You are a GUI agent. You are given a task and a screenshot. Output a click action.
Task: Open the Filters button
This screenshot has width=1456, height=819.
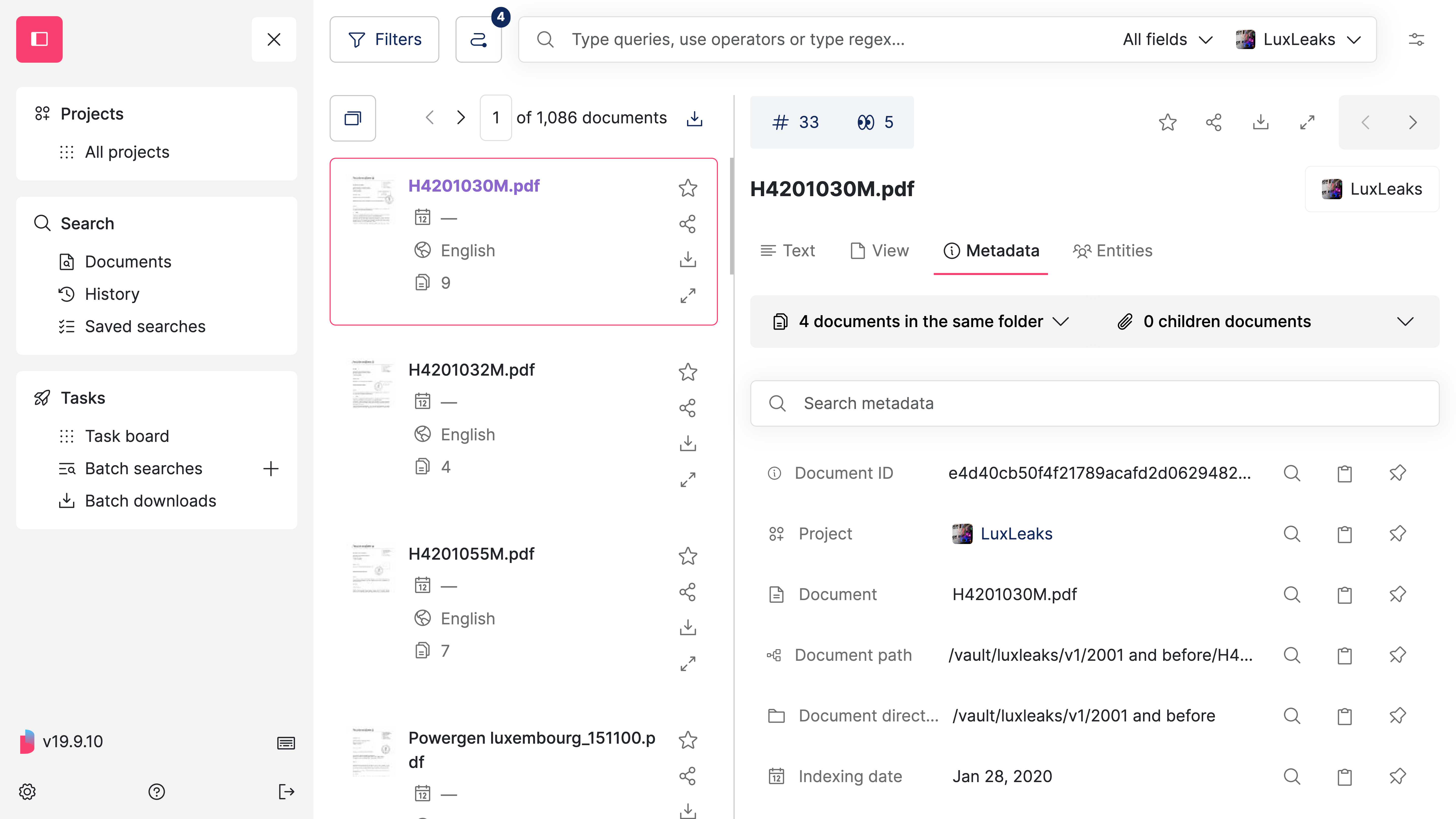(x=384, y=40)
